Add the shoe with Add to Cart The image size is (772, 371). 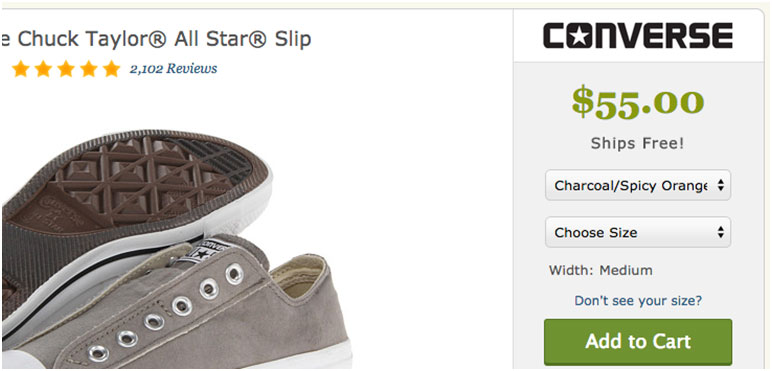(x=638, y=341)
